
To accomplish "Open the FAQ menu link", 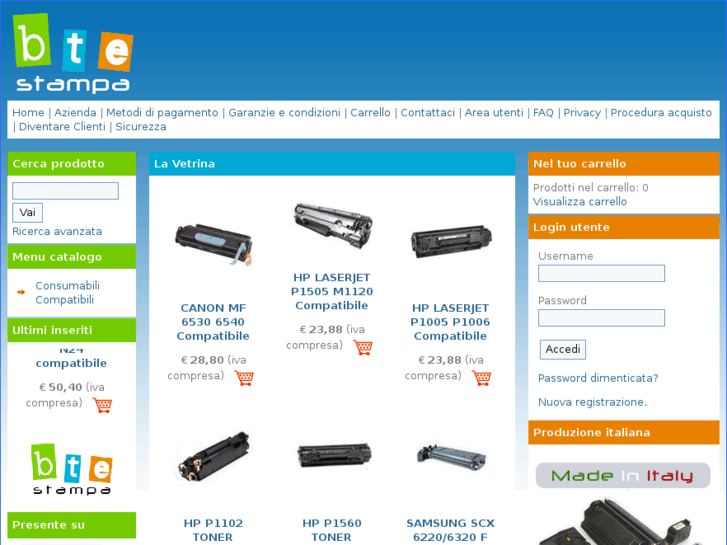I will [543, 113].
